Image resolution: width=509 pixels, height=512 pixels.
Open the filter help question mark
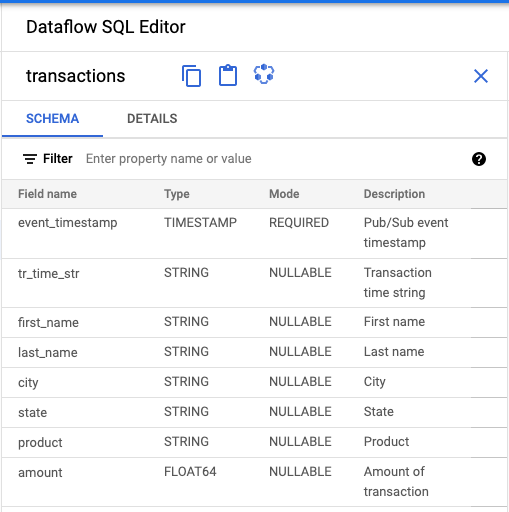479,159
